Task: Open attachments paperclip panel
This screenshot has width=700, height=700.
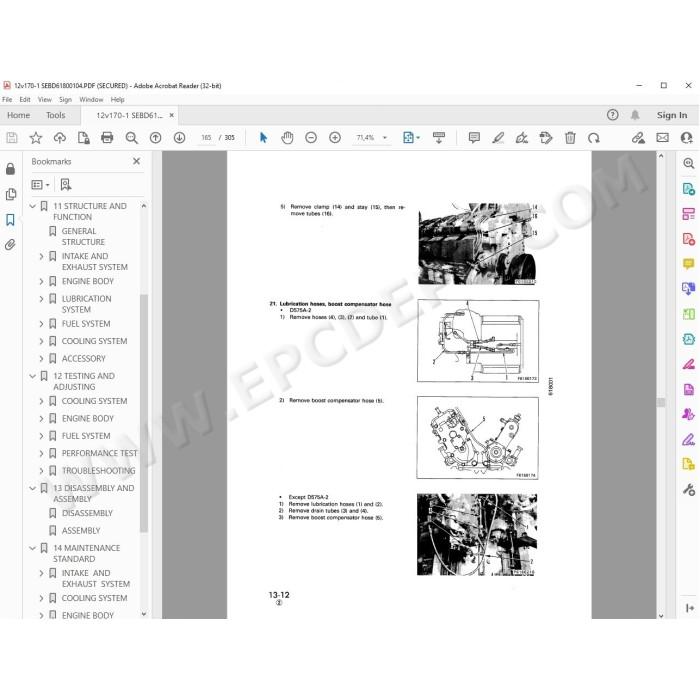Action: (x=10, y=245)
